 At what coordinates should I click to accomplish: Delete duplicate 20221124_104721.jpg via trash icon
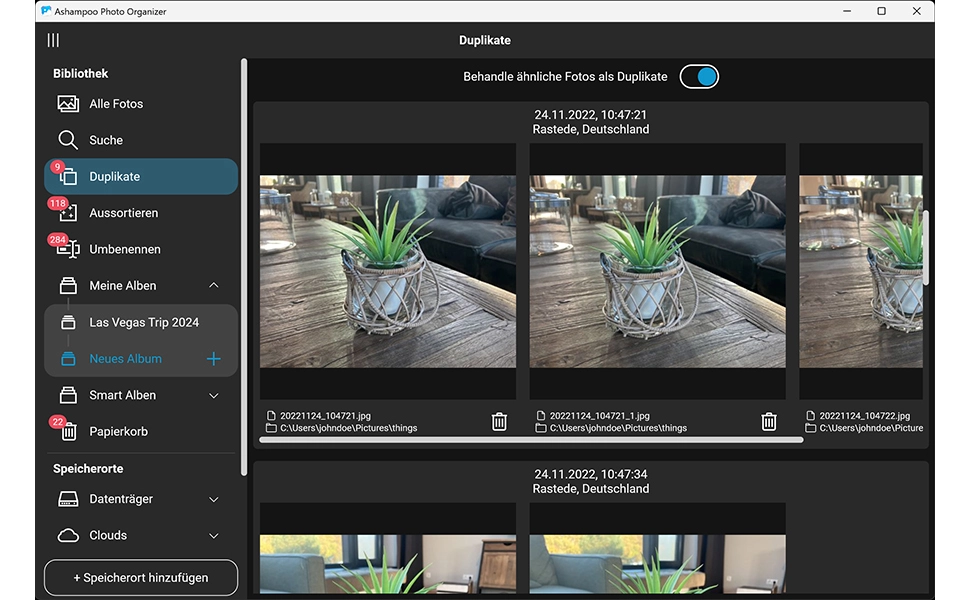[499, 421]
